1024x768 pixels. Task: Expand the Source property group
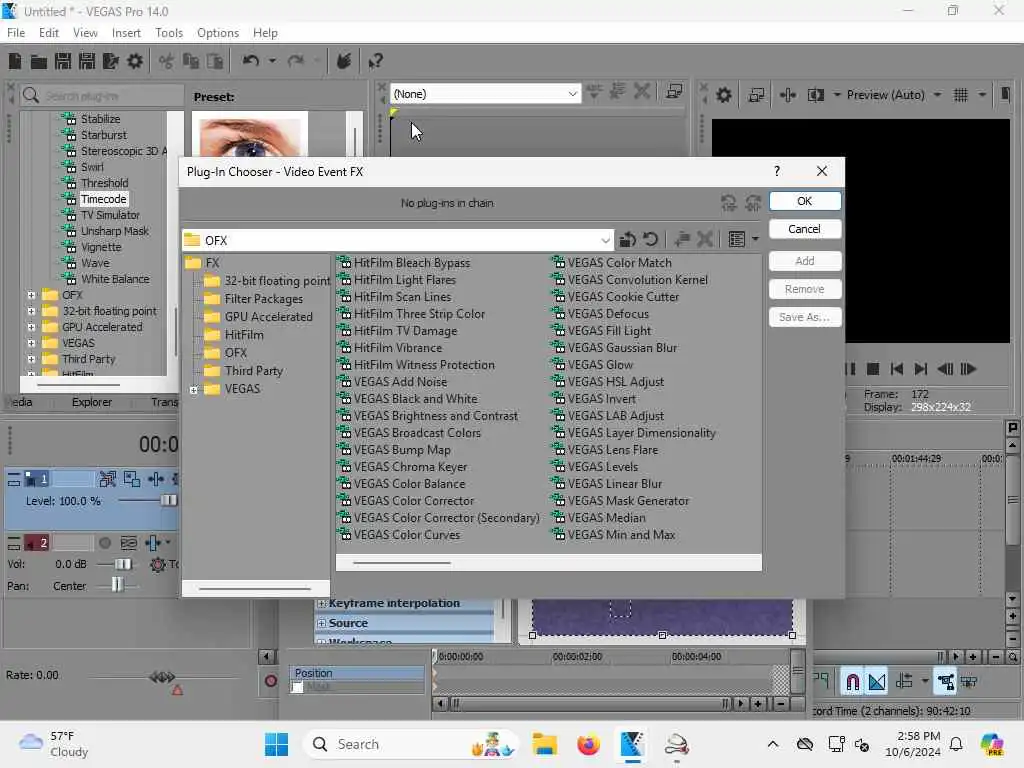click(x=321, y=624)
